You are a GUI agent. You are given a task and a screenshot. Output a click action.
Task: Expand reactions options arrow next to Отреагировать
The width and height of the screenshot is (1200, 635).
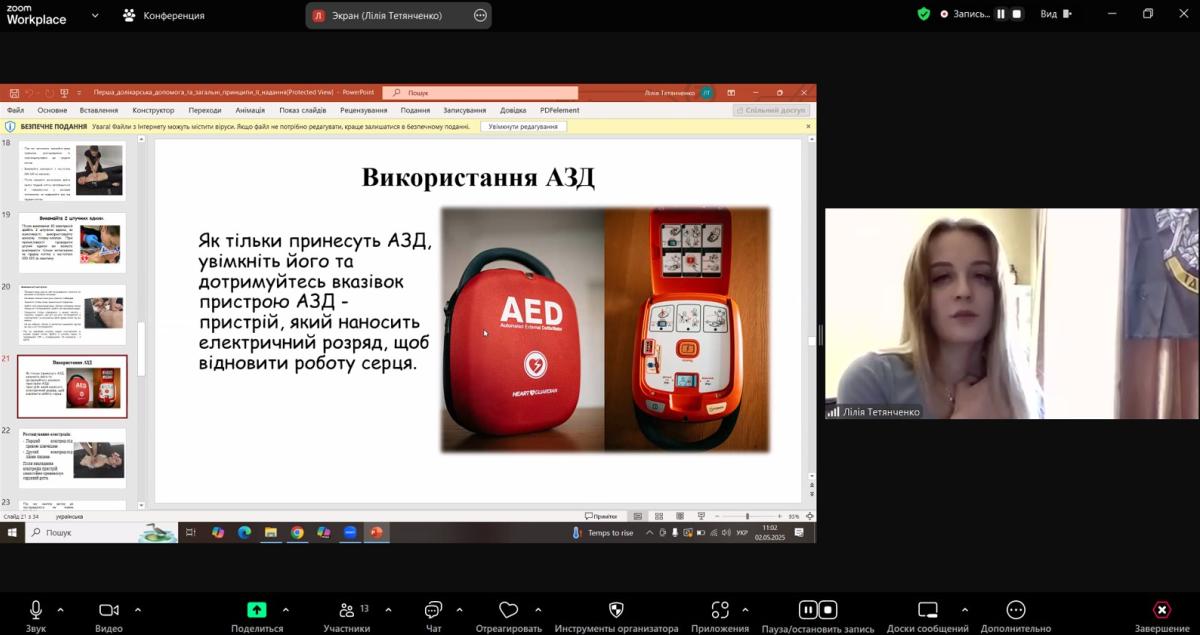538,608
